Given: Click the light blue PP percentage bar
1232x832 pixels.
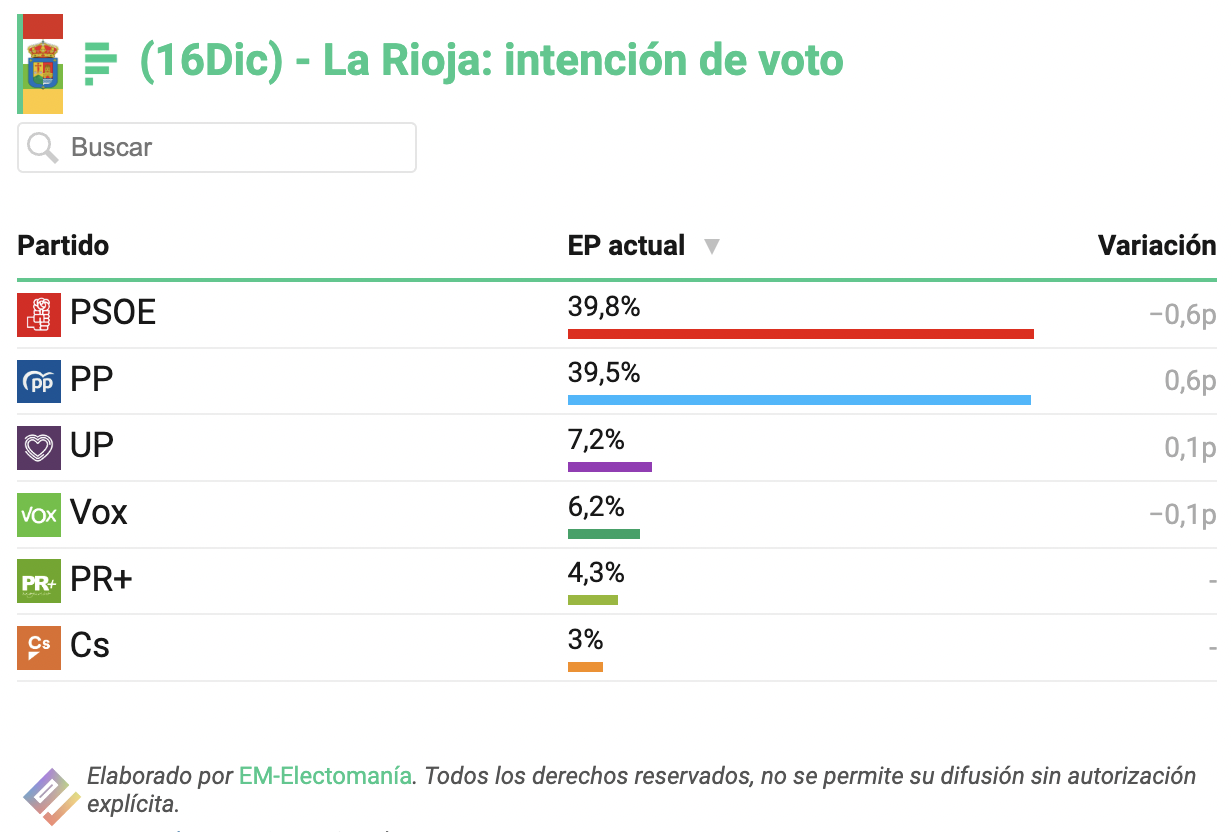Looking at the screenshot, I should [799, 400].
